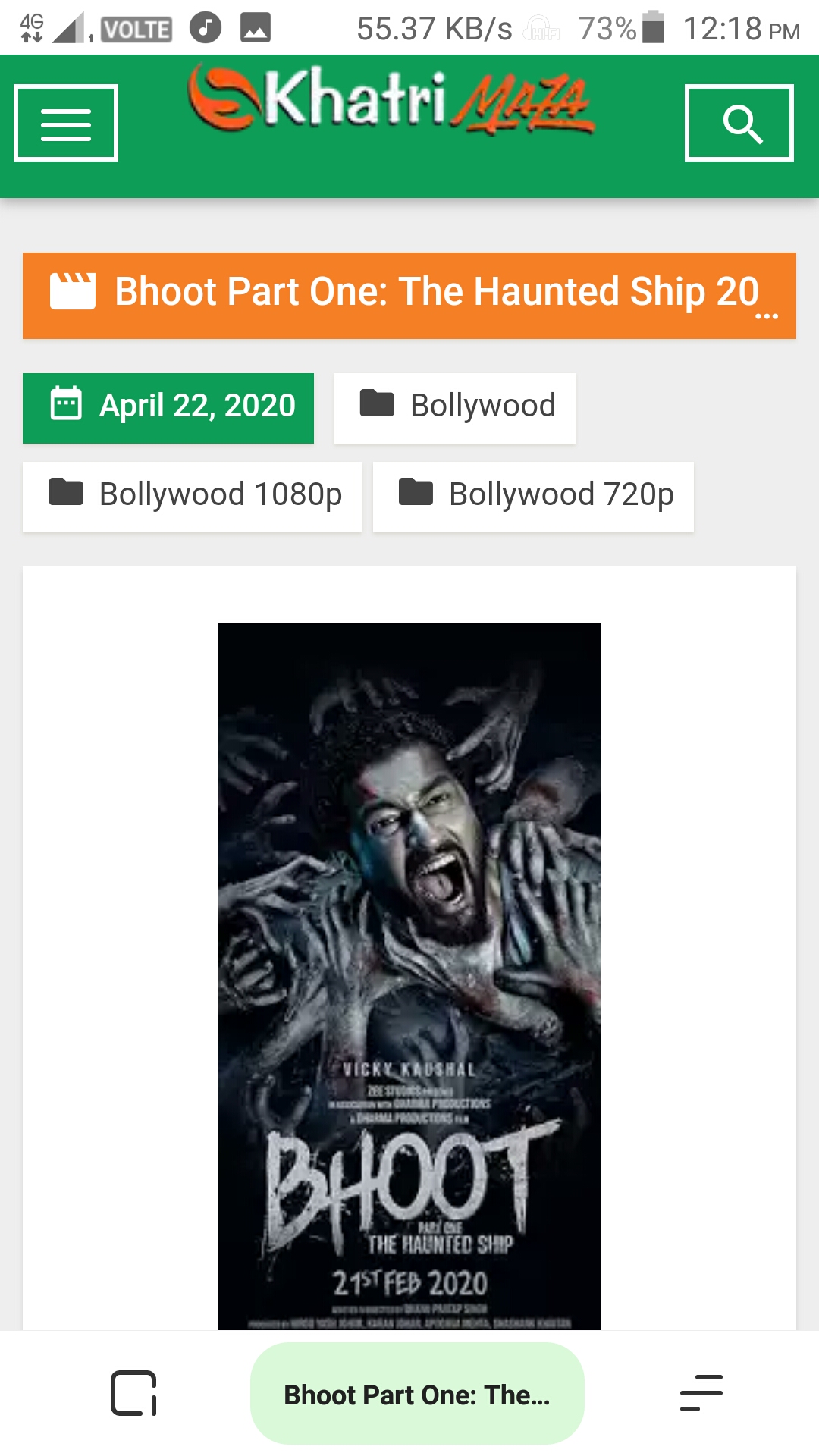Open browser tabs switcher icon
The image size is (819, 1456).
(x=133, y=1393)
